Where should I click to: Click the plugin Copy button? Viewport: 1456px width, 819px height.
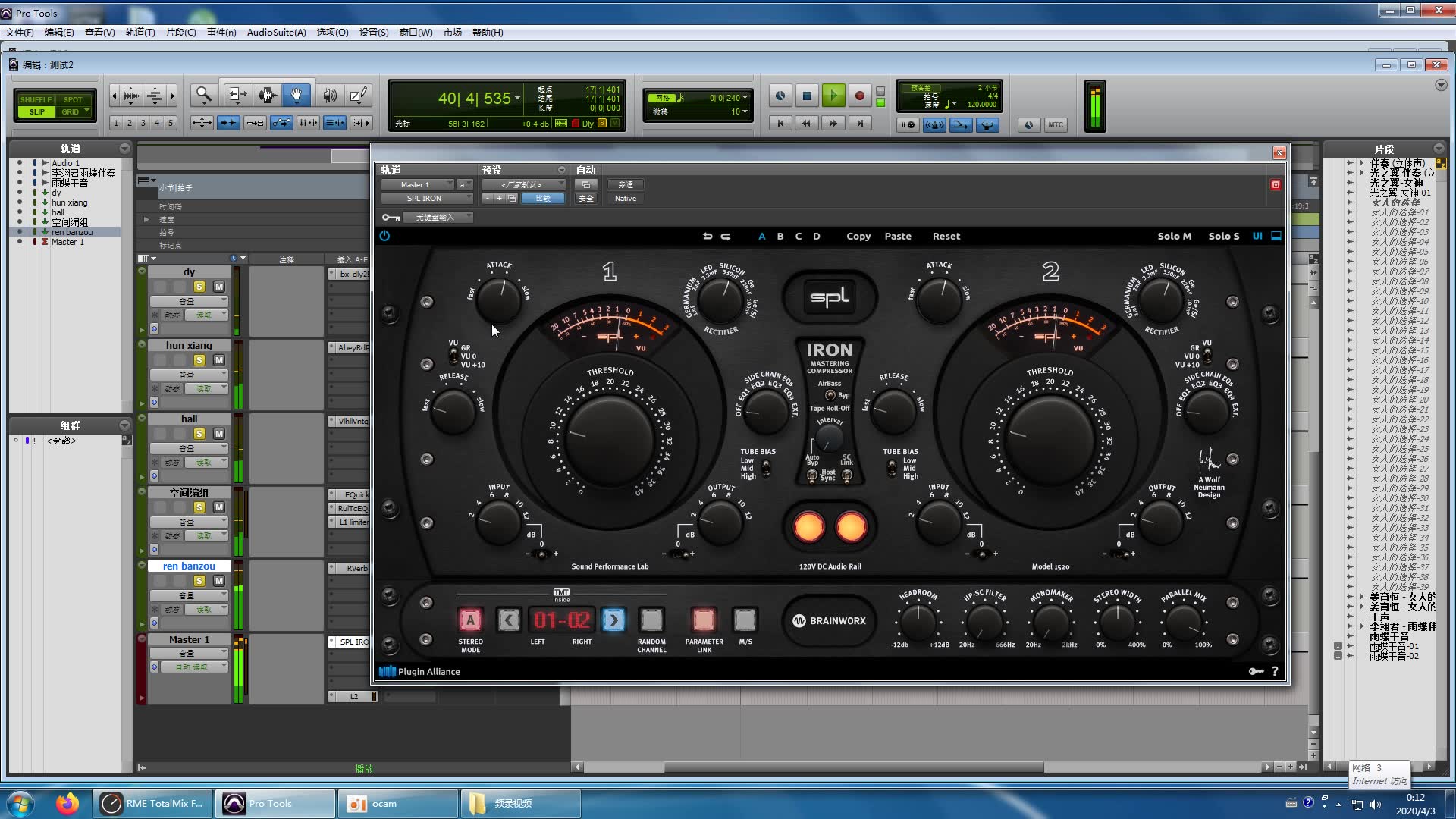pyautogui.click(x=858, y=237)
